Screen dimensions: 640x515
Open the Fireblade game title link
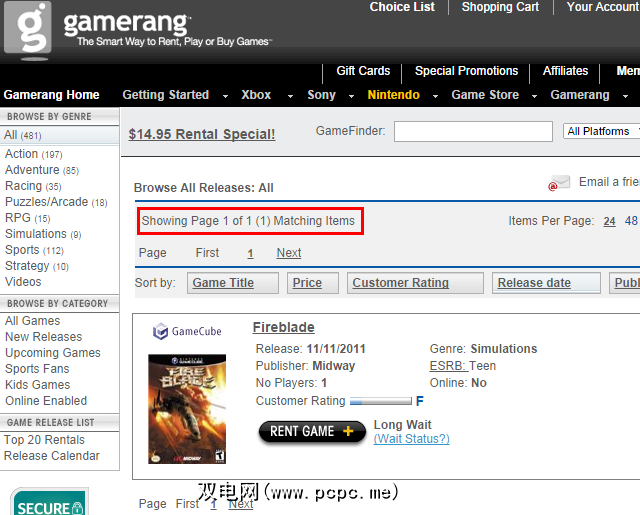[x=284, y=327]
